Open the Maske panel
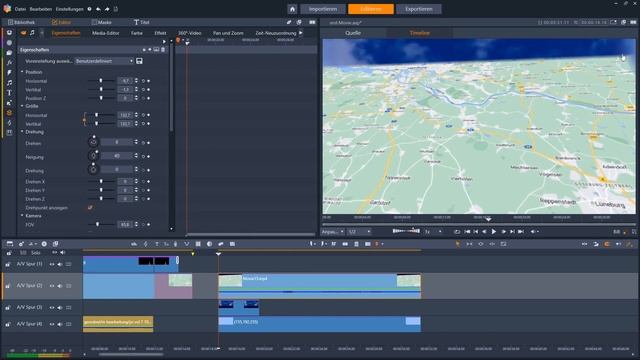Screen dimensions: 640x360 102,22
